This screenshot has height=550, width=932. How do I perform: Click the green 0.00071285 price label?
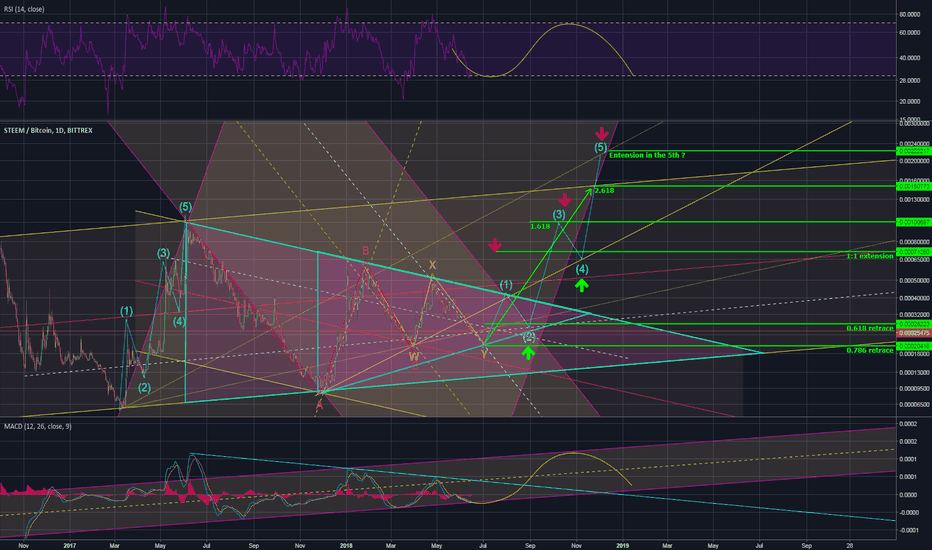pos(914,252)
